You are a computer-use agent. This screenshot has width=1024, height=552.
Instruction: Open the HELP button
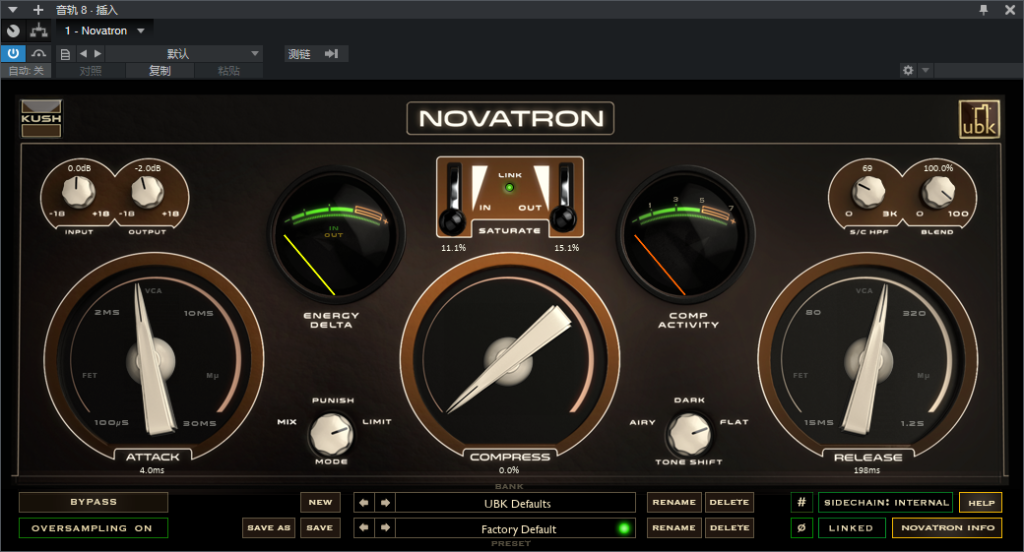[980, 502]
